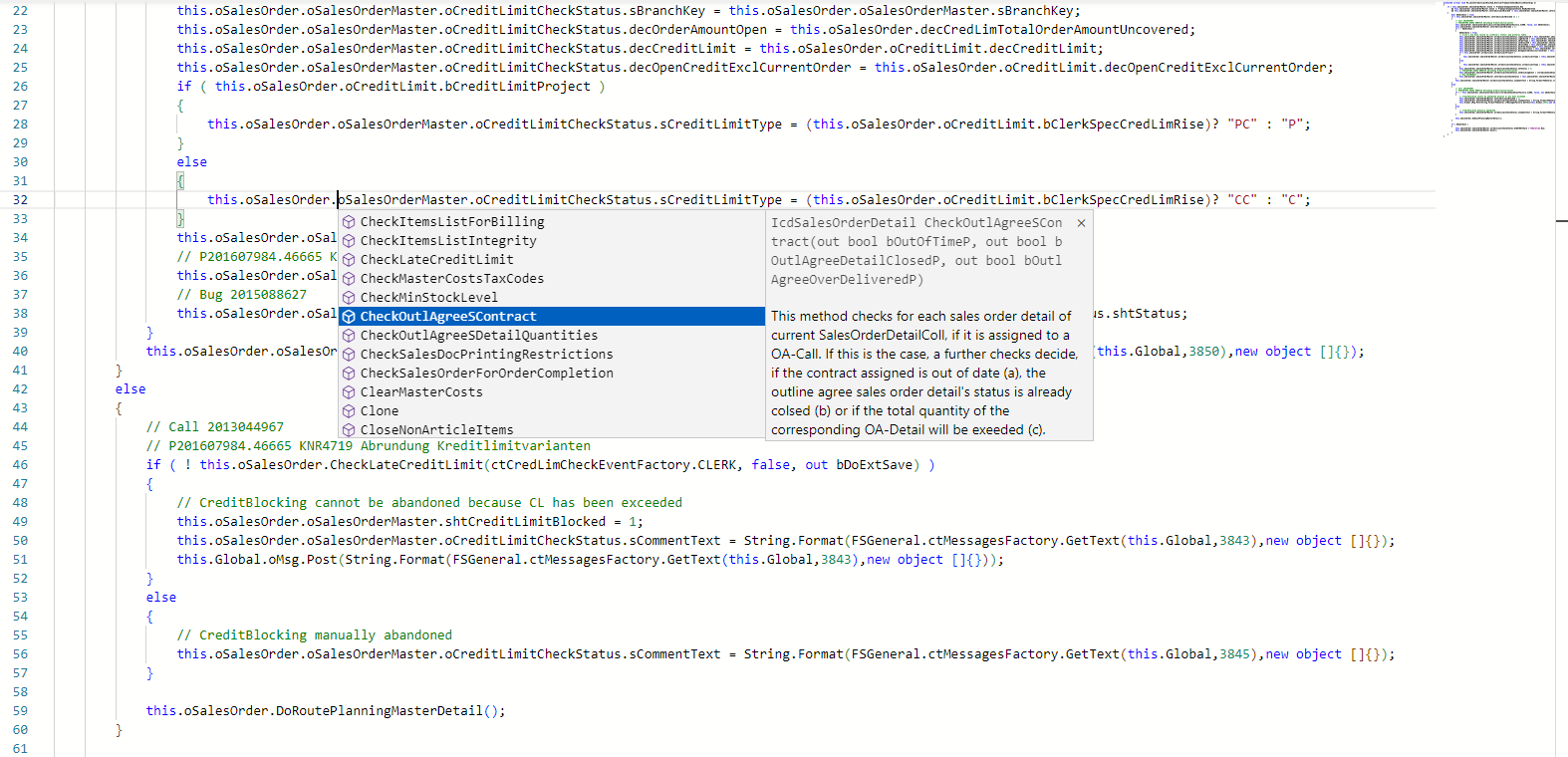Choose the Clone suggestion entry
Image resolution: width=1568 pixels, height=757 pixels.
(551, 411)
